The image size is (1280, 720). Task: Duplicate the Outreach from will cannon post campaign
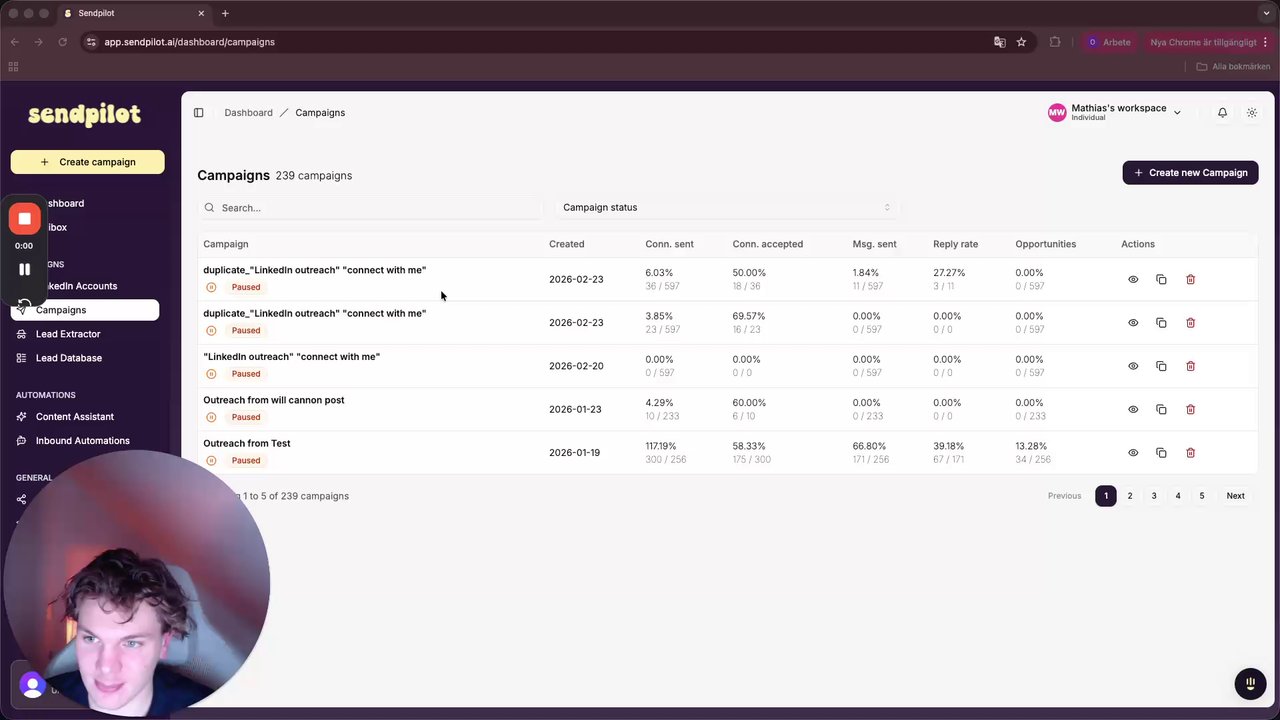click(x=1161, y=409)
